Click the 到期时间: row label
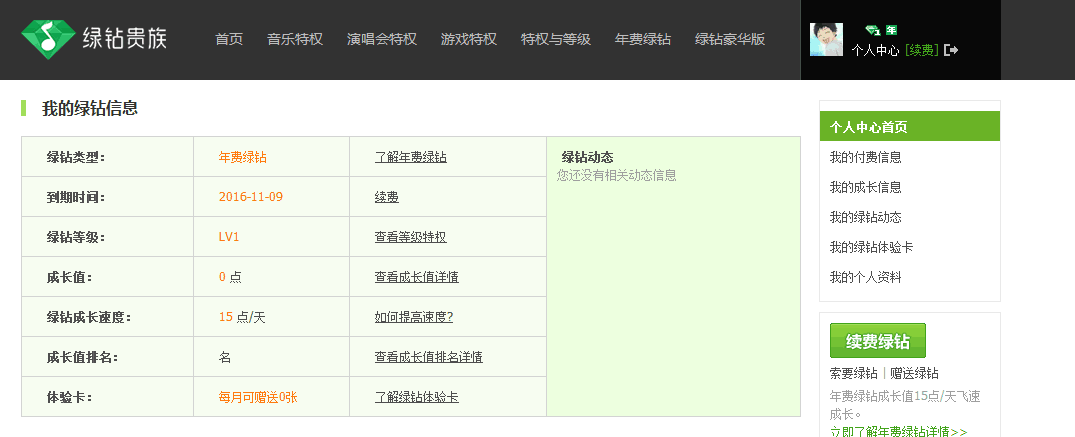The image size is (1075, 437). (x=76, y=197)
